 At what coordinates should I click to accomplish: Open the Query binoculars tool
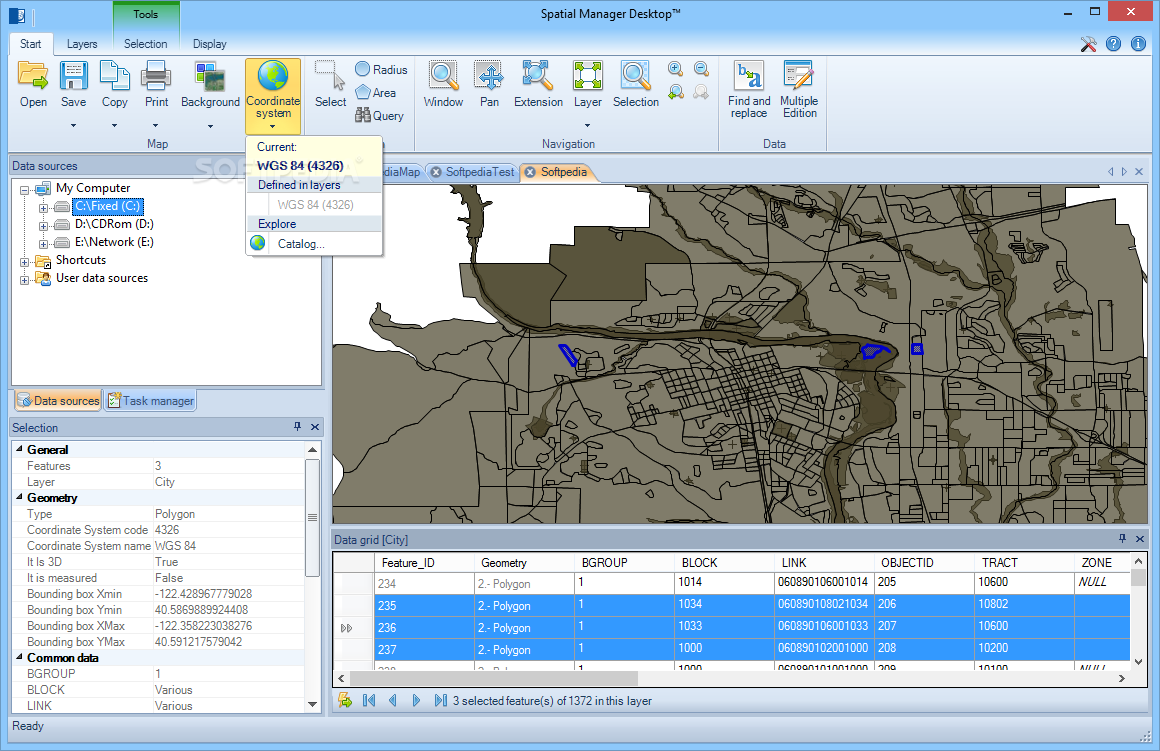pos(380,115)
